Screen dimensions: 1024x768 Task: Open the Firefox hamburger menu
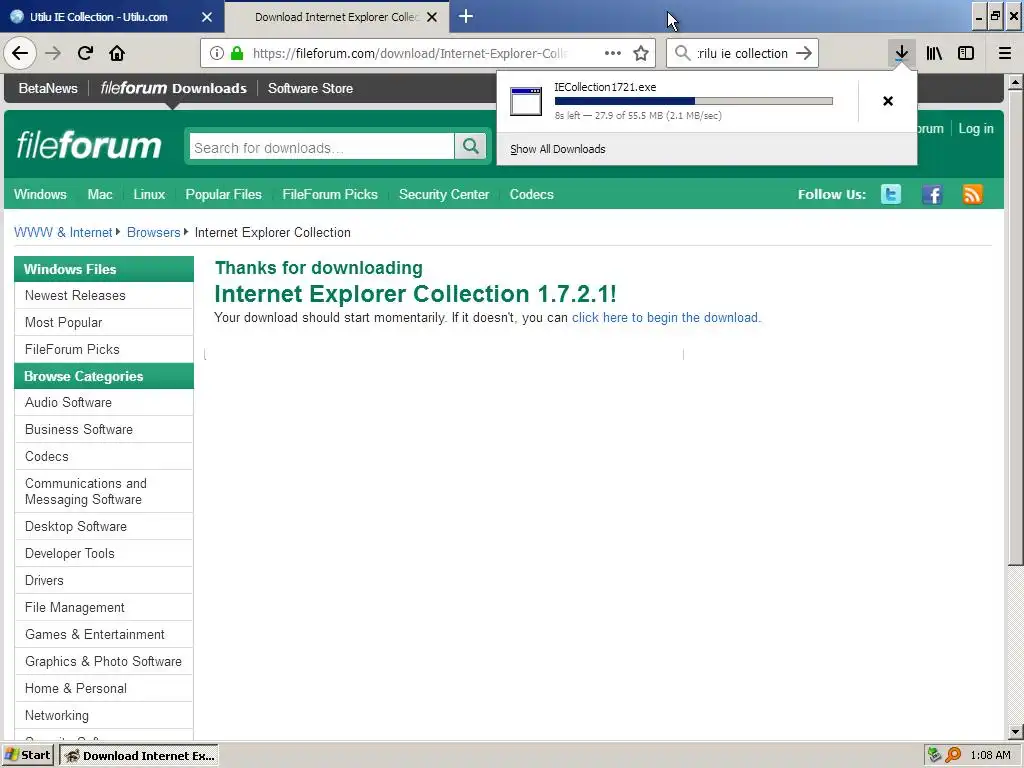pos(1005,54)
